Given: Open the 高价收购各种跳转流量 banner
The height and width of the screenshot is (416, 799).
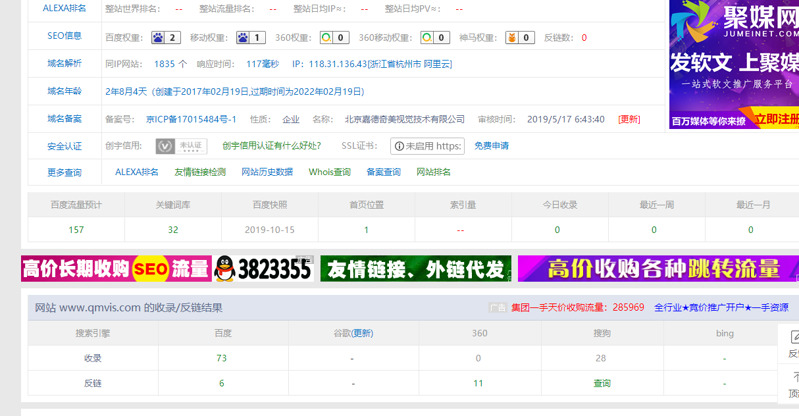Looking at the screenshot, I should click(658, 269).
